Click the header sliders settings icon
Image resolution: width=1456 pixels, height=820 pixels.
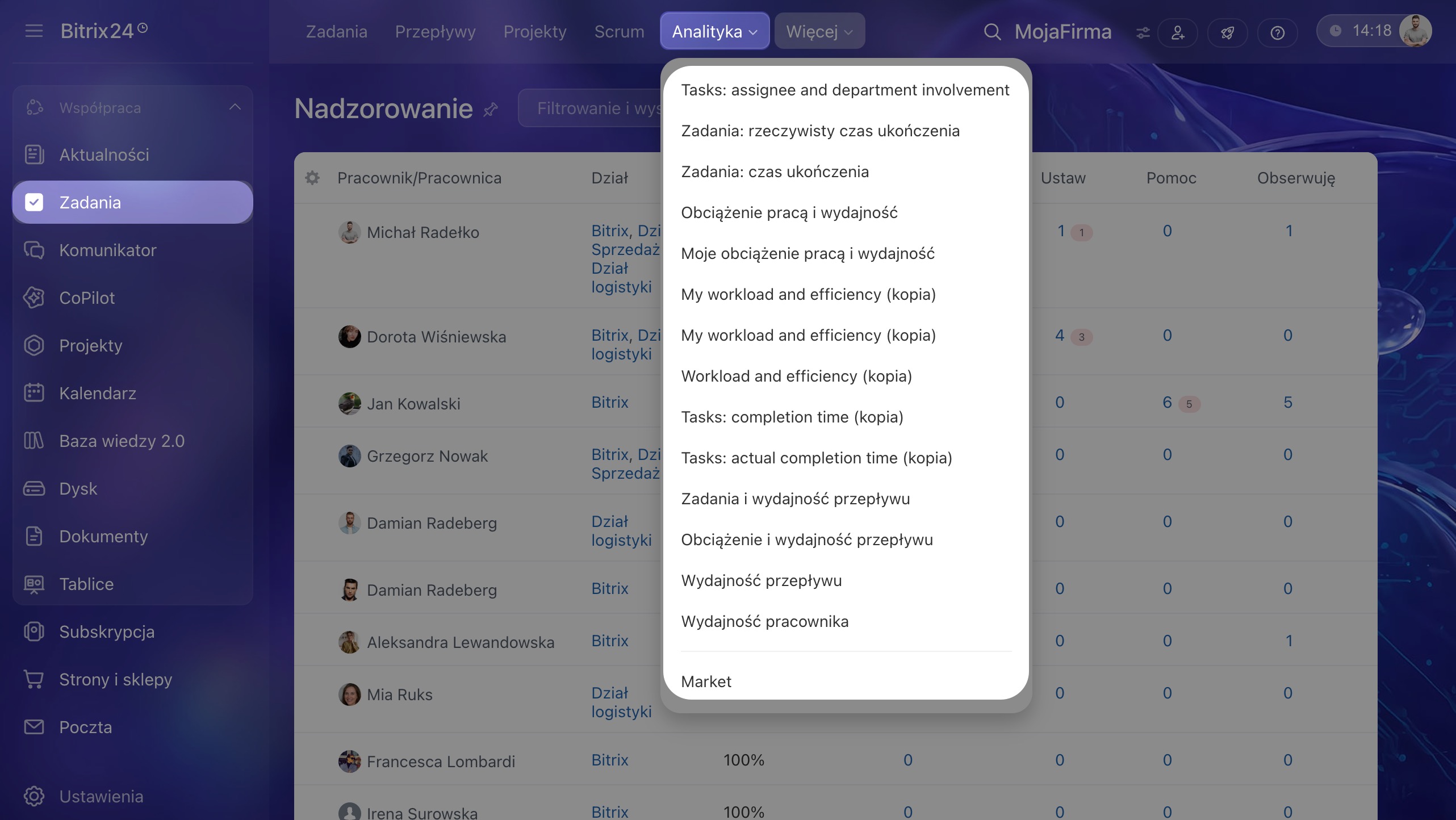[x=1143, y=32]
